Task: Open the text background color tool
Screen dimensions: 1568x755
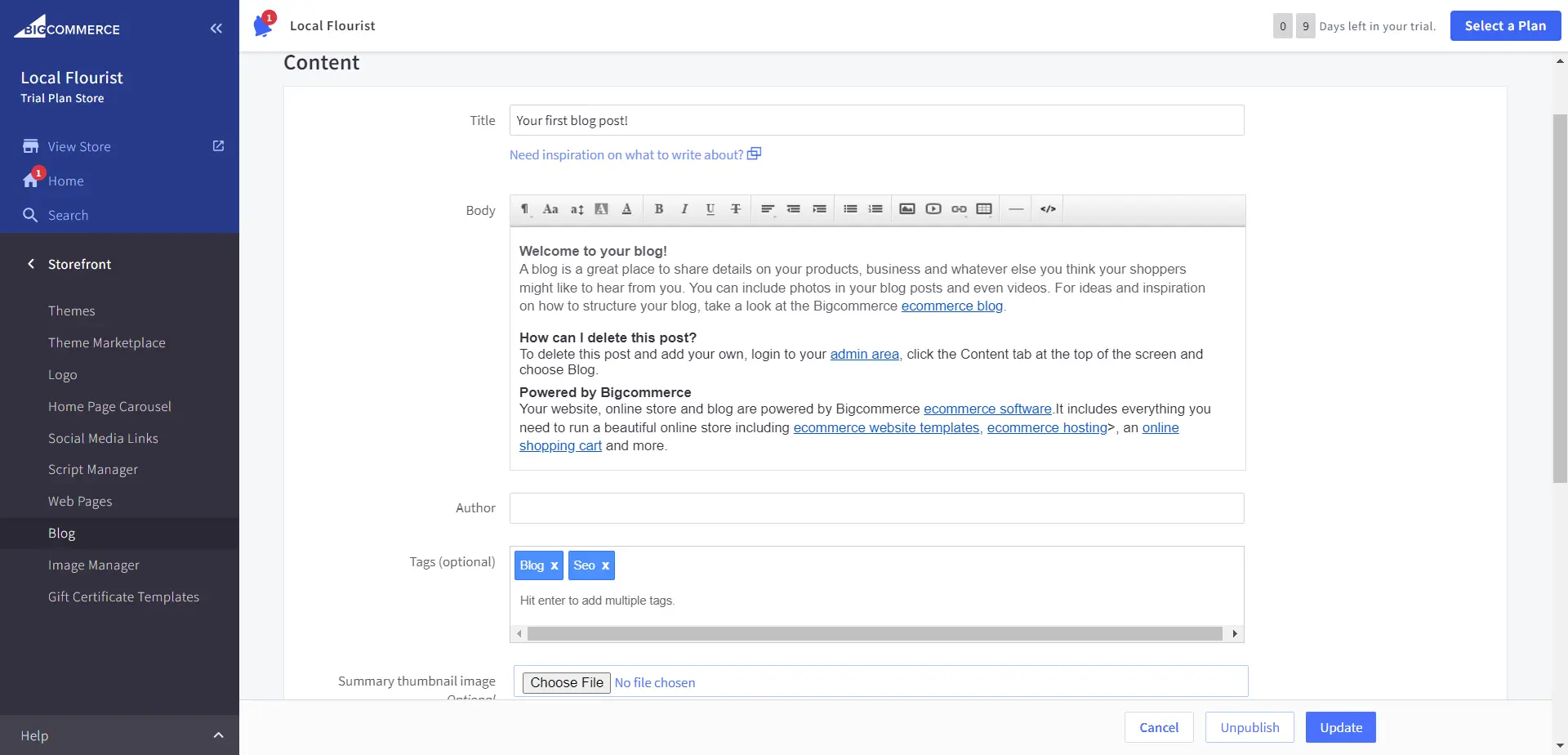Action: coord(602,209)
